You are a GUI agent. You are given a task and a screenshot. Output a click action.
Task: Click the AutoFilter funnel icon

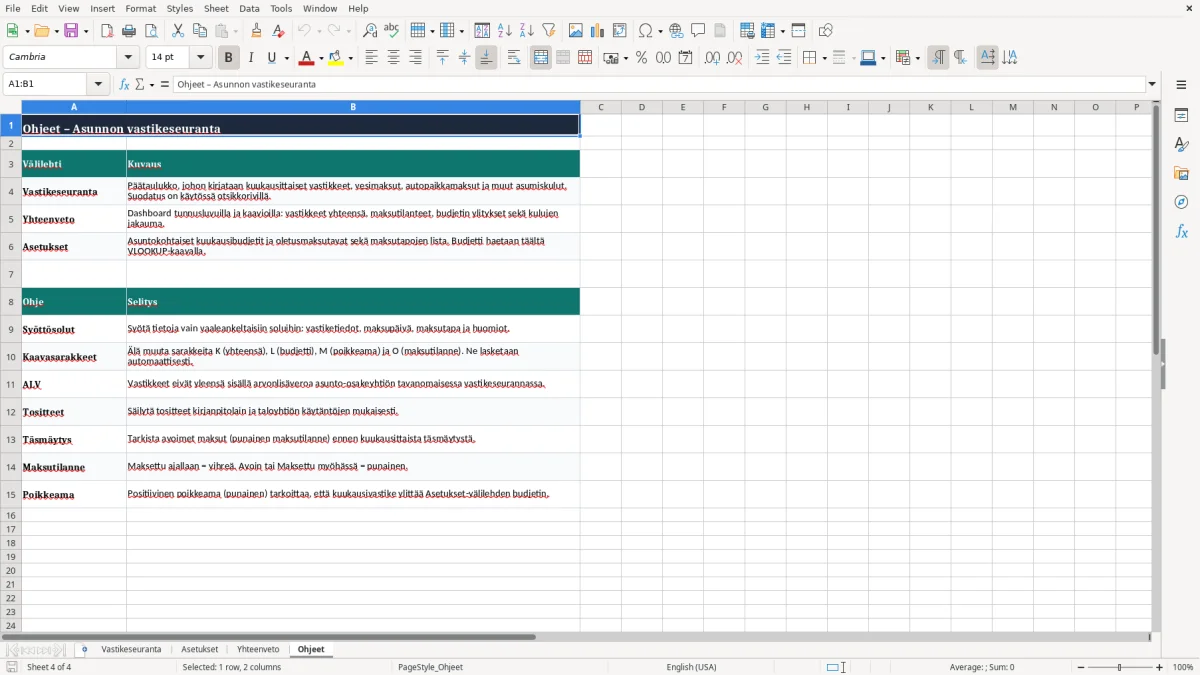coord(549,31)
